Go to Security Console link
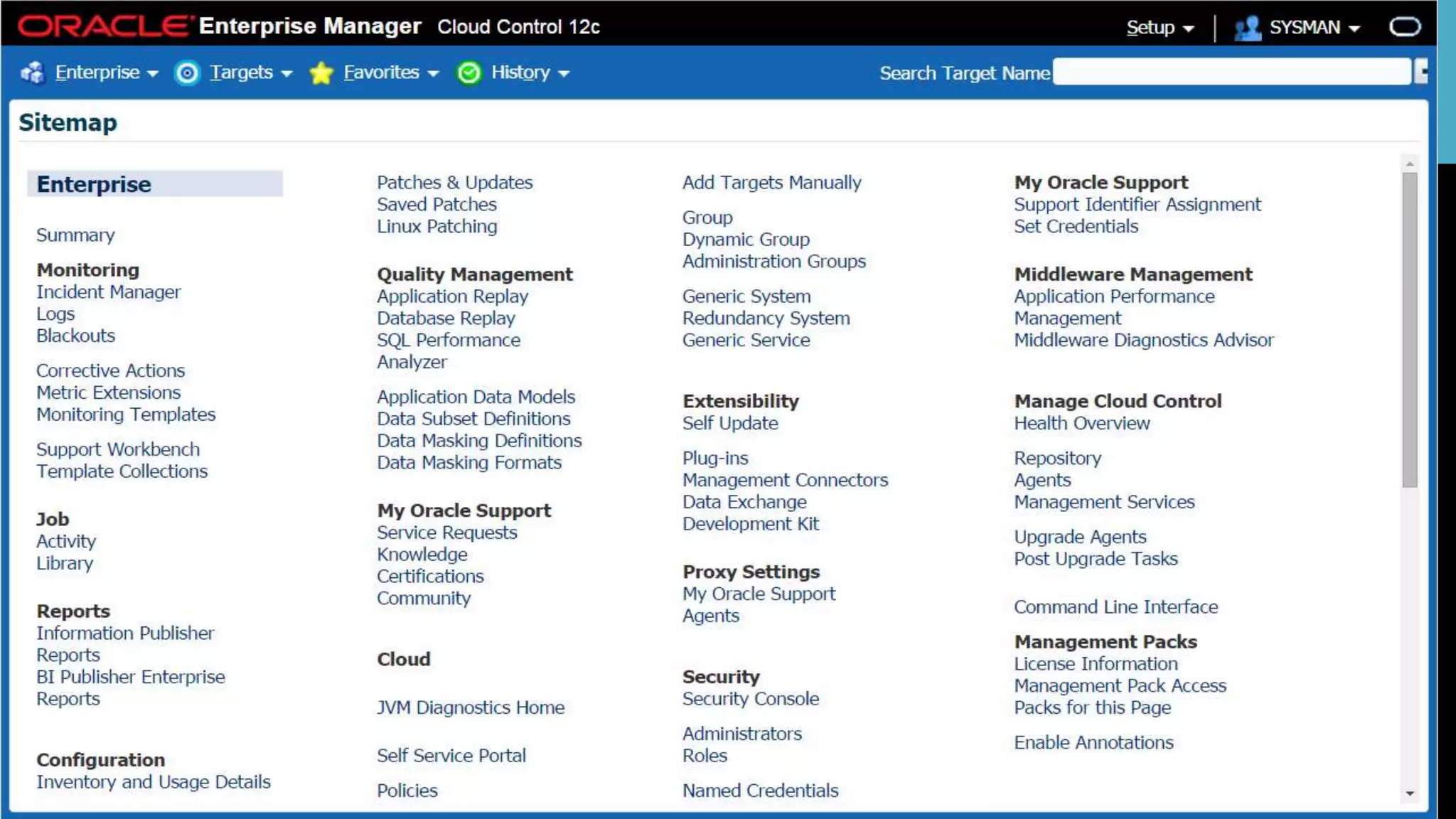The height and width of the screenshot is (819, 1456). click(x=750, y=699)
